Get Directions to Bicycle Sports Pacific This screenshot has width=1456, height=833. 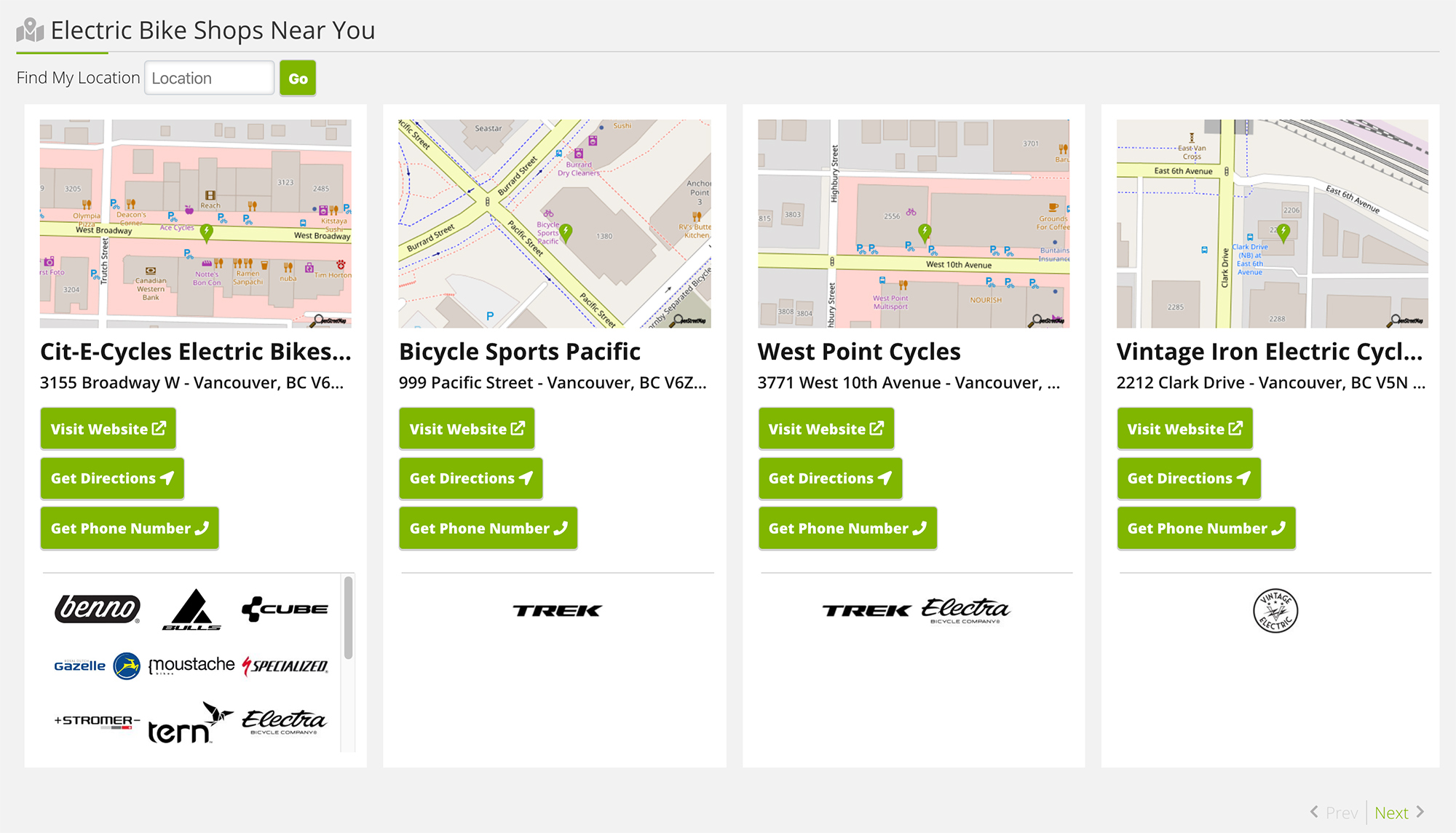[x=470, y=478]
